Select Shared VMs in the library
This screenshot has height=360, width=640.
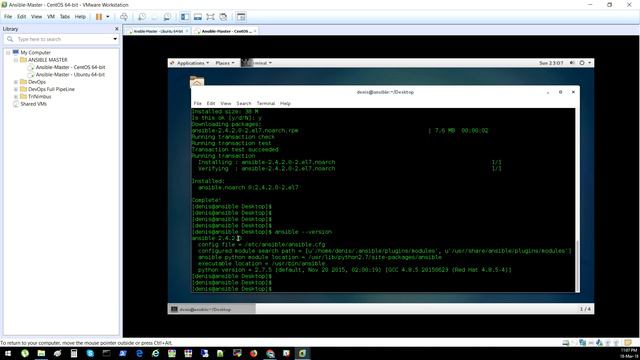click(x=33, y=104)
